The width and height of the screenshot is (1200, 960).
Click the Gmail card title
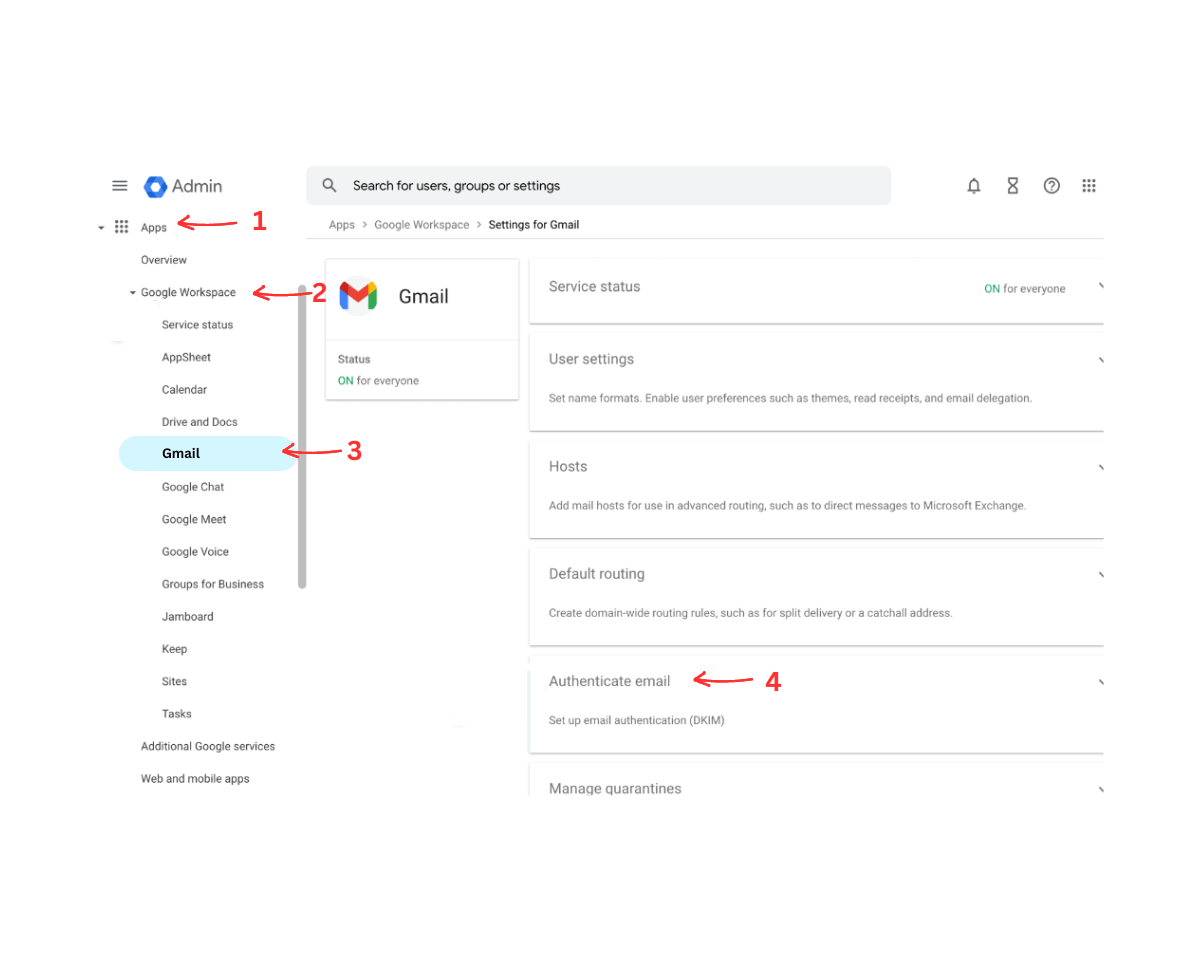click(x=424, y=296)
